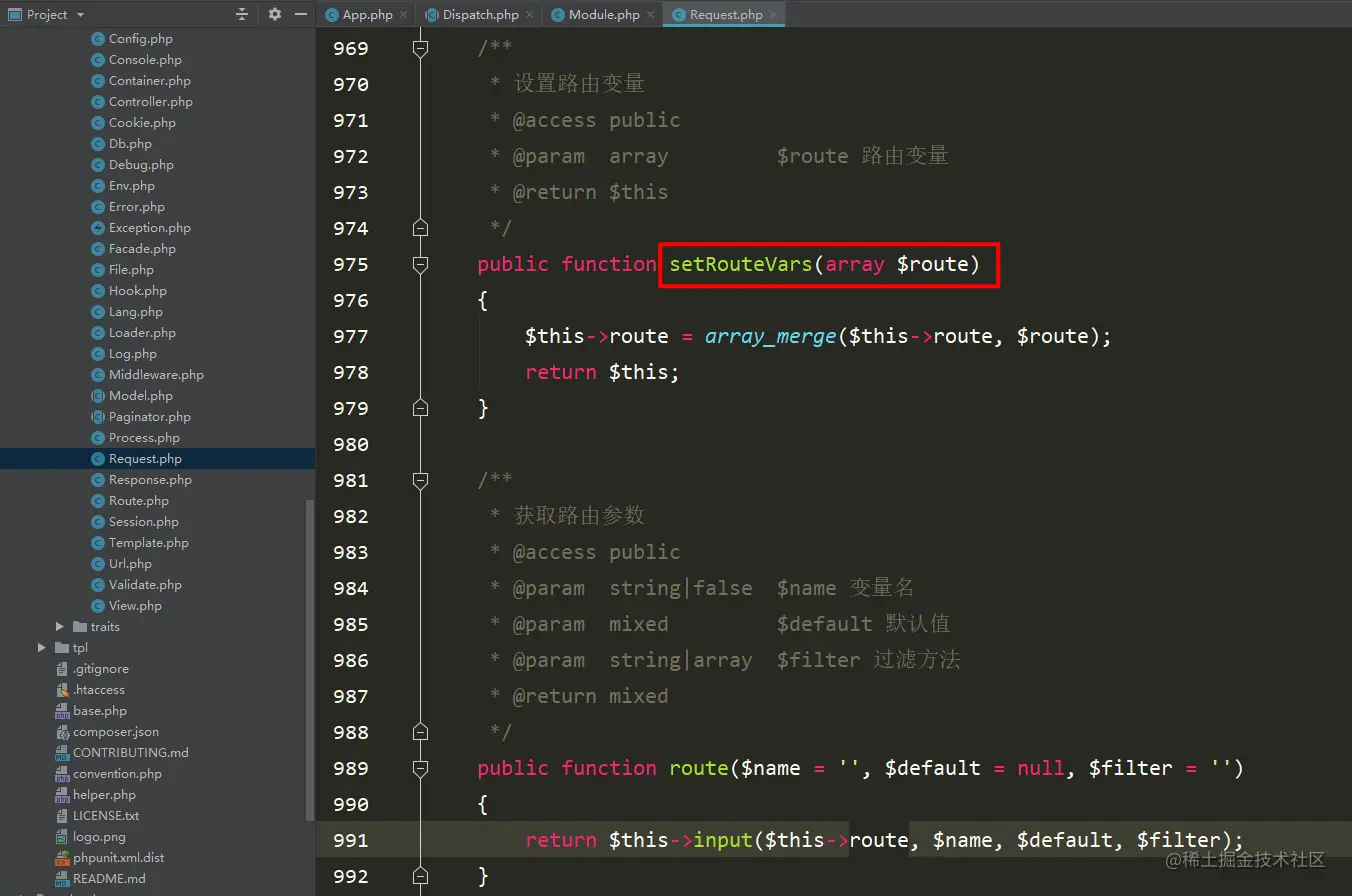
Task: Click the class icon beside Exception.php
Action: (x=98, y=228)
